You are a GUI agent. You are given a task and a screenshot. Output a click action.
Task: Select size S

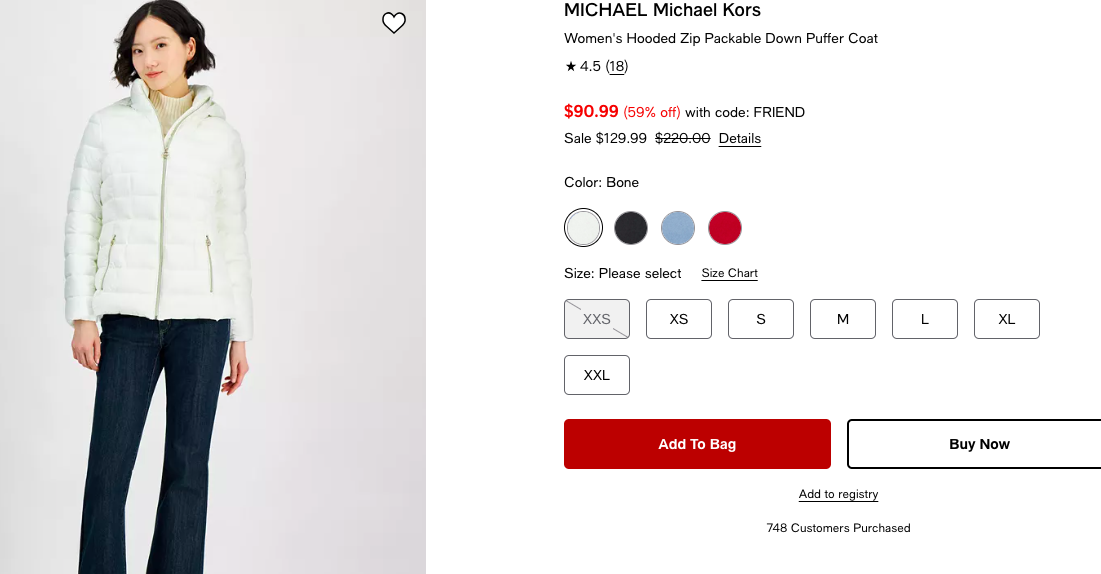click(x=761, y=319)
